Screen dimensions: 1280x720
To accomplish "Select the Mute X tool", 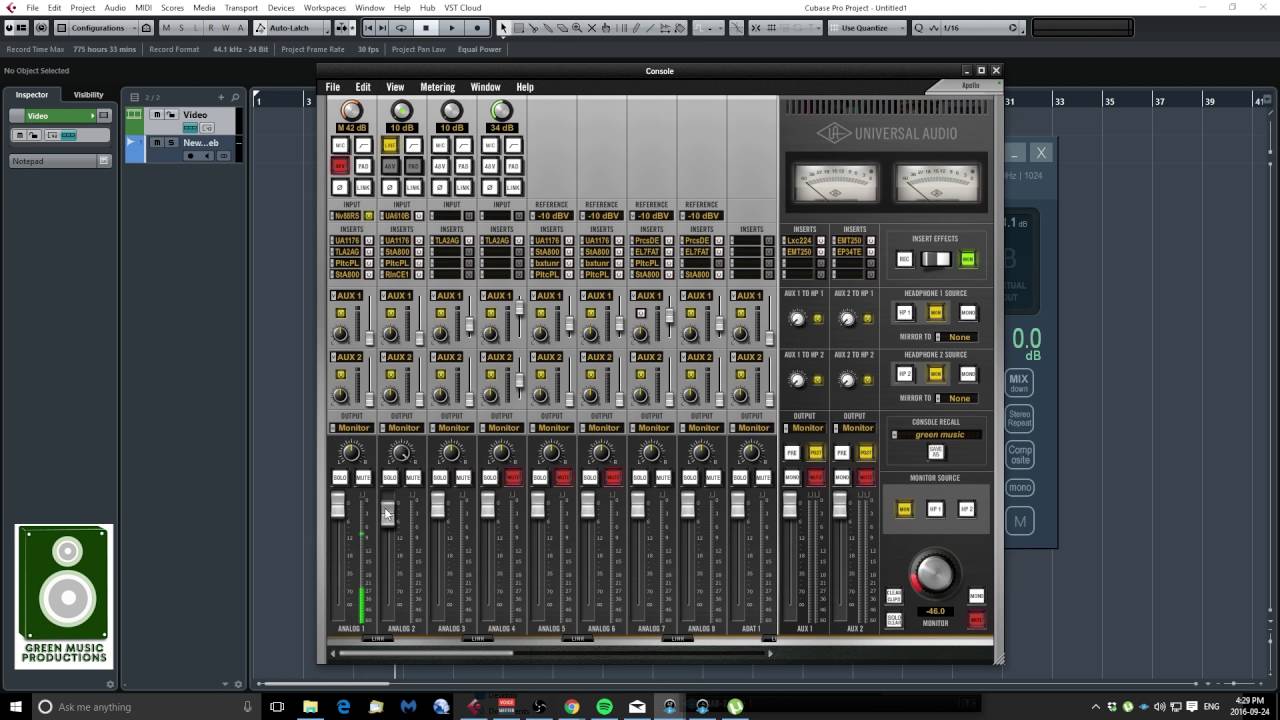I will (x=592, y=28).
